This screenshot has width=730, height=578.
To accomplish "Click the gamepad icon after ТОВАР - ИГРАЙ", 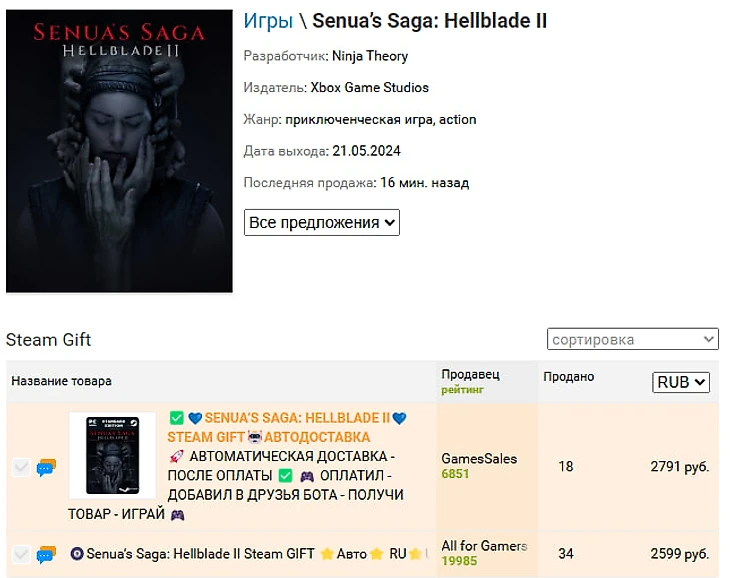I will (x=177, y=515).
